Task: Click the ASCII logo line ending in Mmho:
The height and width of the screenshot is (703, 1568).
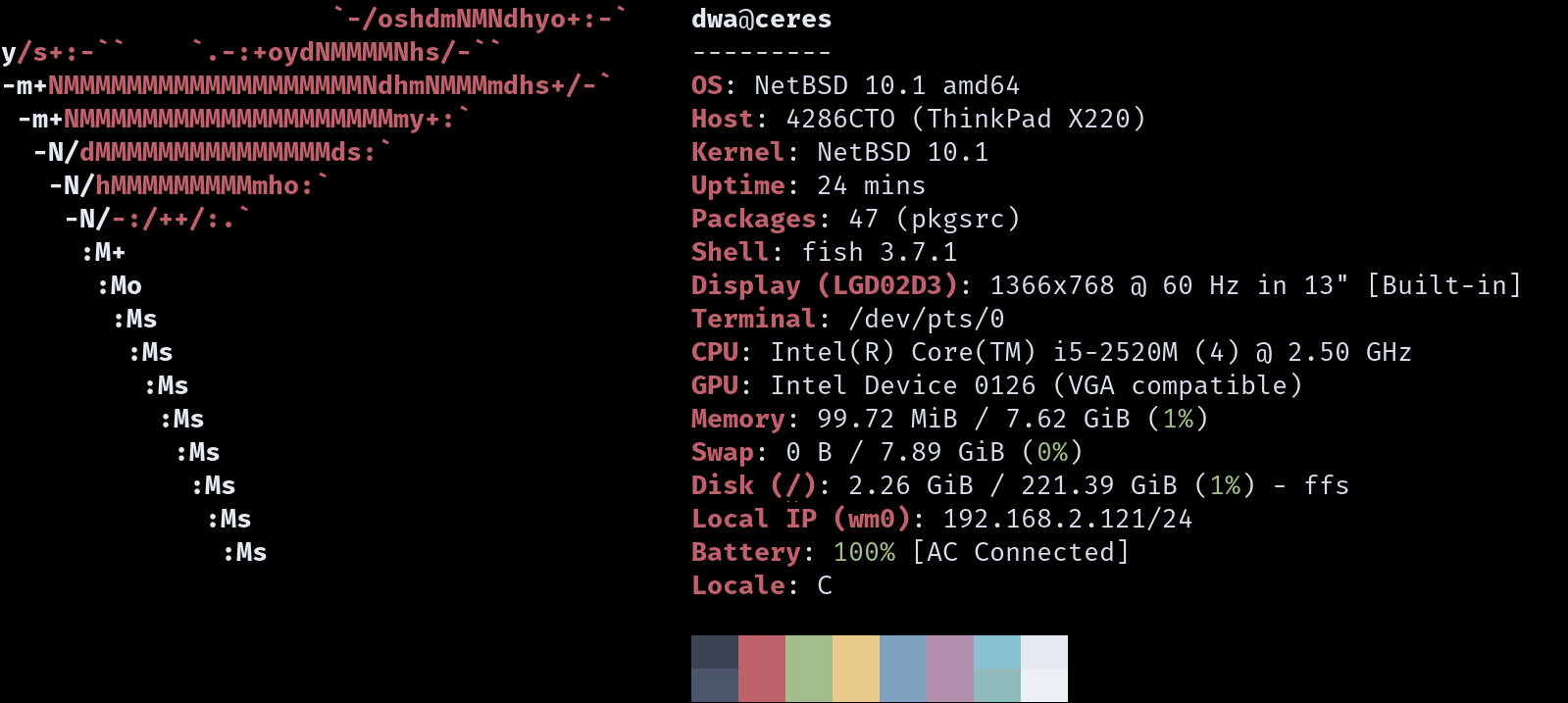Action: pyautogui.click(x=188, y=186)
